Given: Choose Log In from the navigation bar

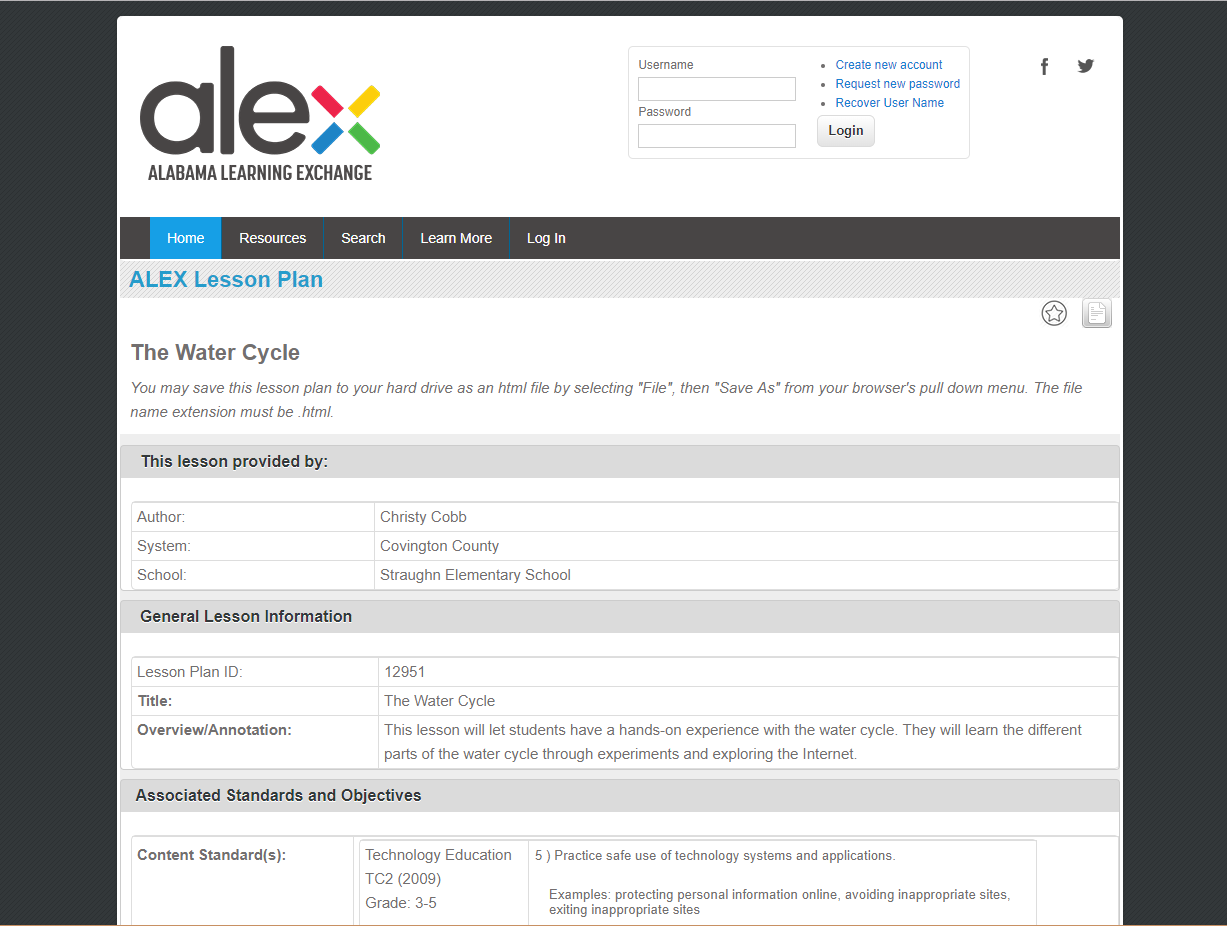Looking at the screenshot, I should [546, 238].
